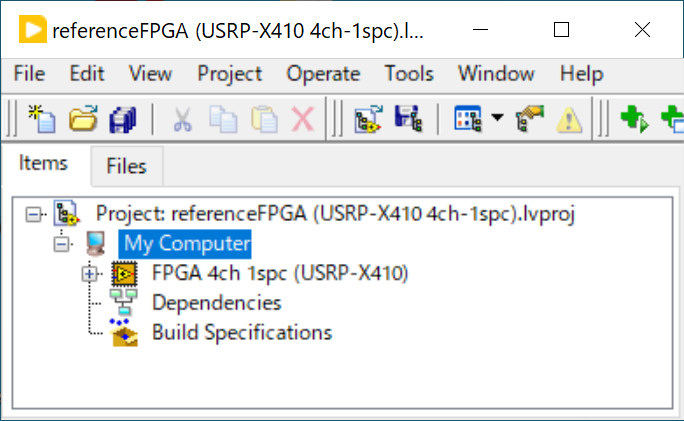Click the Paste clipboard icon
This screenshot has height=421, width=684.
click(263, 120)
